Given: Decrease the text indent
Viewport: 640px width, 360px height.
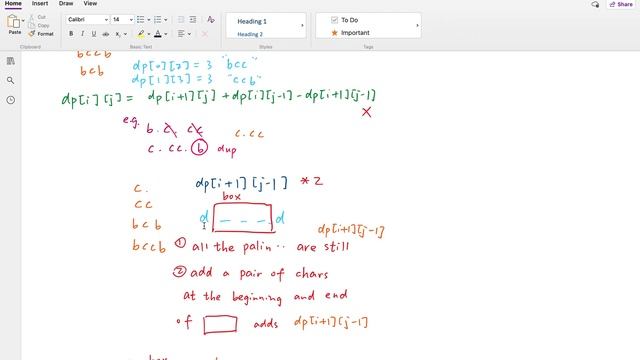Looking at the screenshot, I should [x=181, y=20].
